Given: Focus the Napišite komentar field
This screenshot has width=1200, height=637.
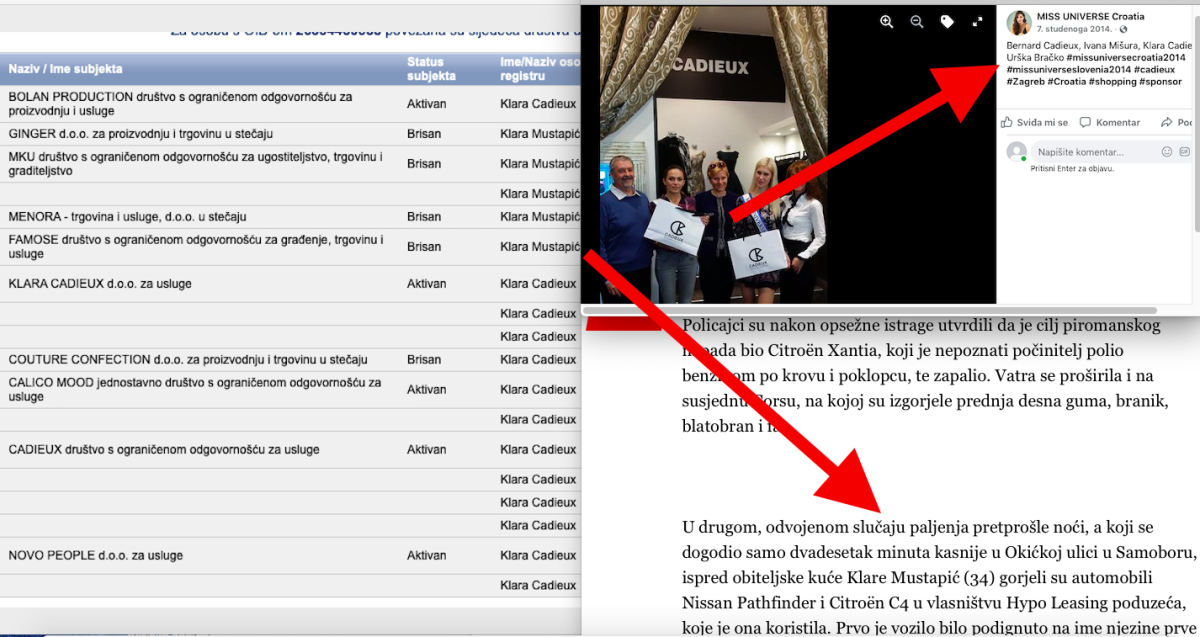Looking at the screenshot, I should (x=1096, y=152).
